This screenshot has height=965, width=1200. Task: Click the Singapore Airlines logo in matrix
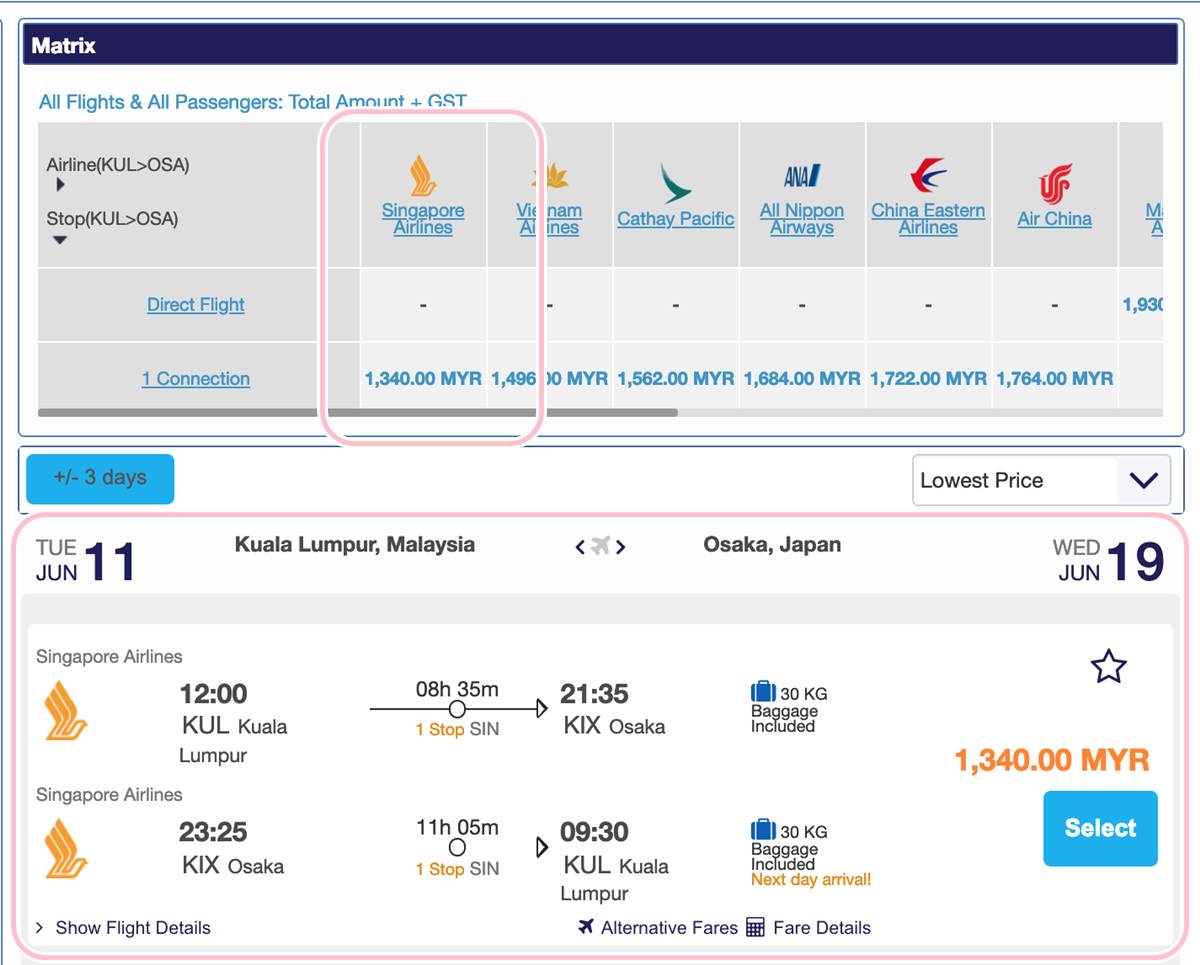click(x=423, y=177)
